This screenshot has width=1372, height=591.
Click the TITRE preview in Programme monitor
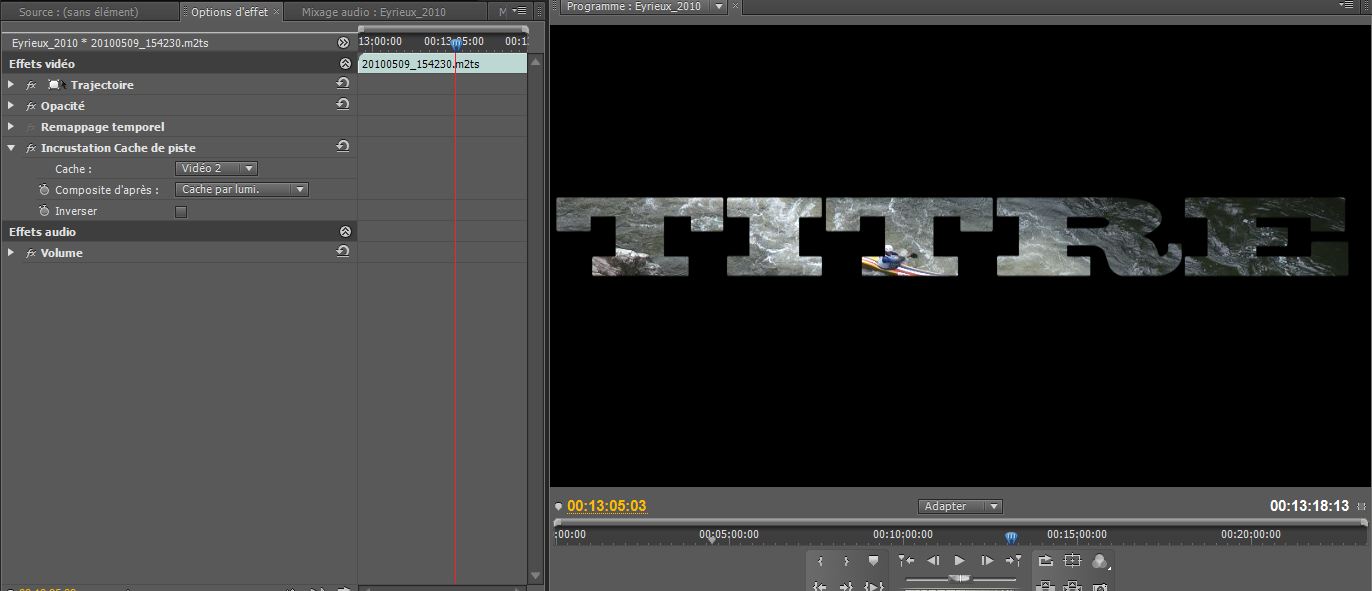(x=951, y=236)
